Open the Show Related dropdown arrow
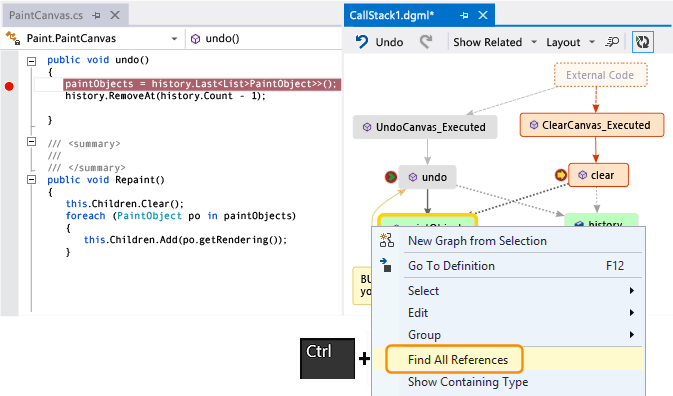 coord(534,42)
